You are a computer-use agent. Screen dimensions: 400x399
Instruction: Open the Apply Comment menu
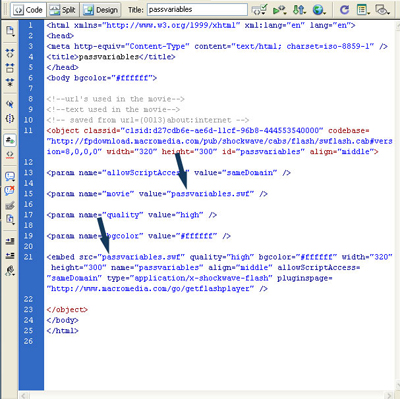(10, 176)
